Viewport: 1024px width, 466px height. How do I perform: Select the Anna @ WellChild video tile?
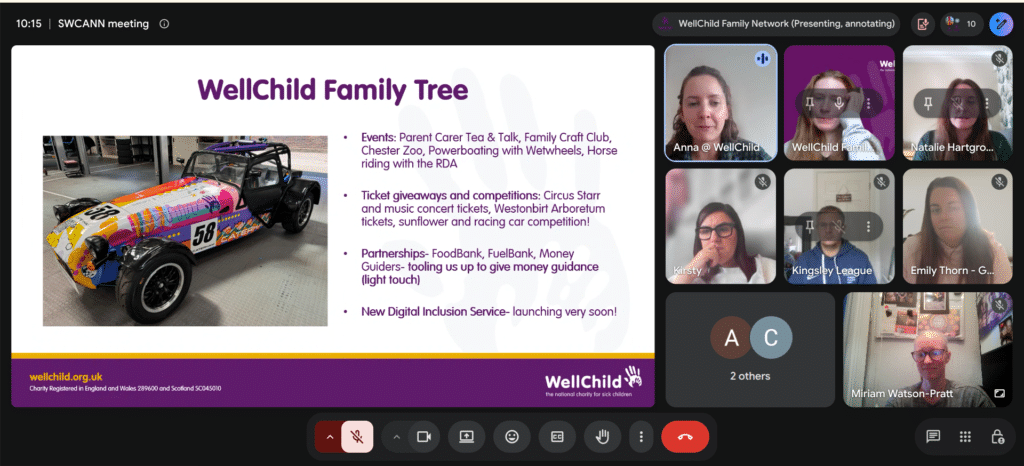pyautogui.click(x=721, y=102)
